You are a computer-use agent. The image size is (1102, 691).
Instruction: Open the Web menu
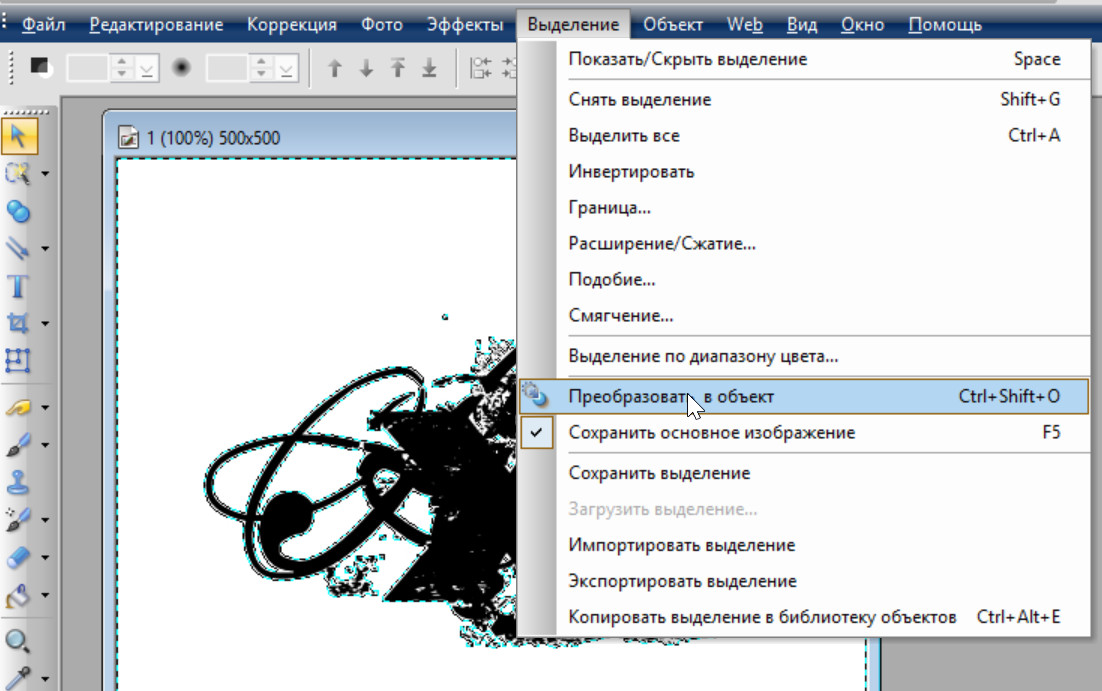(x=744, y=25)
